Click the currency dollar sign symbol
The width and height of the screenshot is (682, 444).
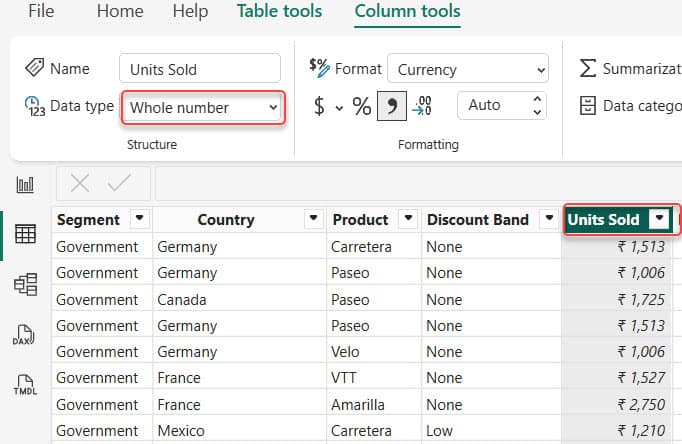pos(319,106)
